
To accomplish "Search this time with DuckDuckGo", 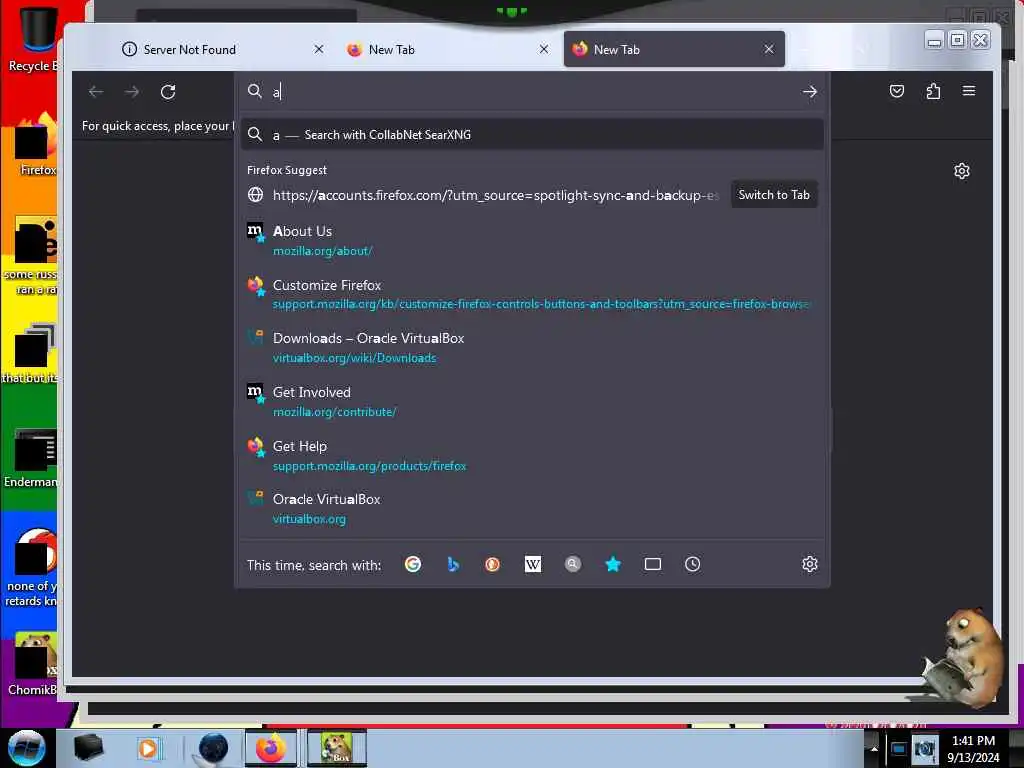I will [x=492, y=564].
